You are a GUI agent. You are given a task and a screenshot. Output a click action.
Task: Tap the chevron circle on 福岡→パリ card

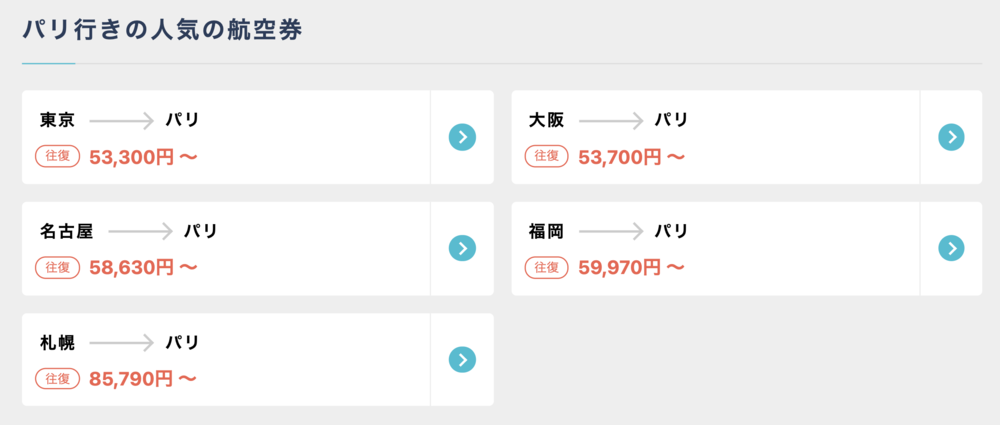[x=951, y=248]
